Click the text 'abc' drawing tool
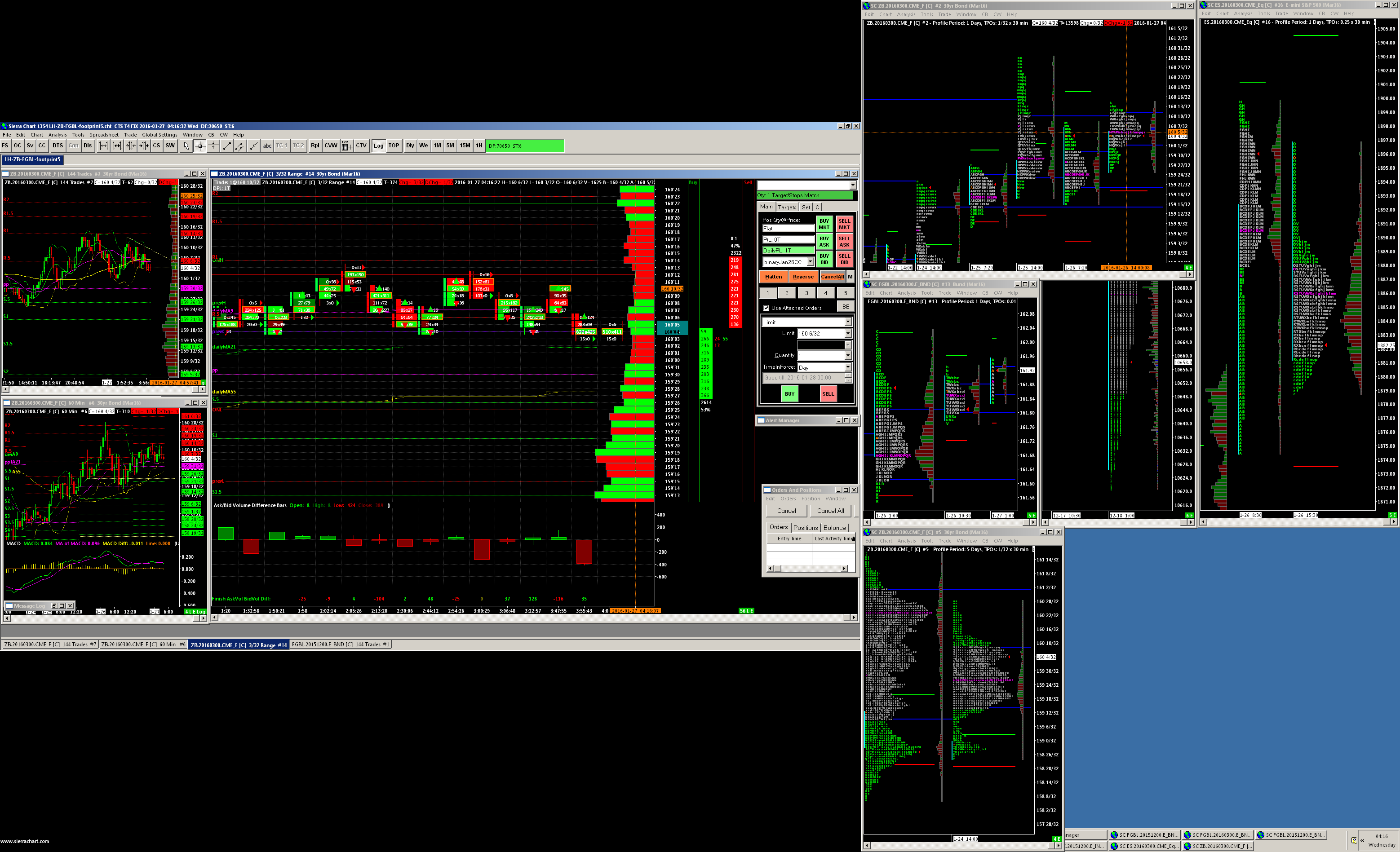 [267, 146]
